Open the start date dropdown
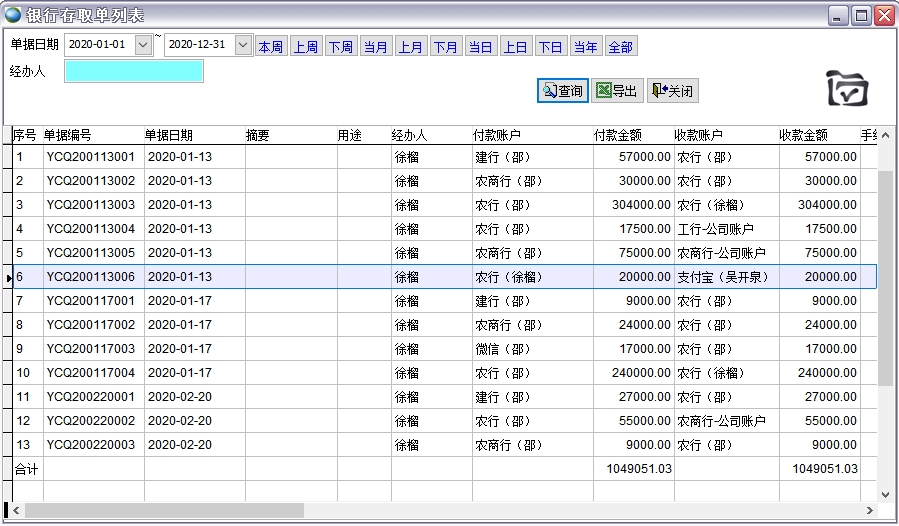 click(143, 45)
